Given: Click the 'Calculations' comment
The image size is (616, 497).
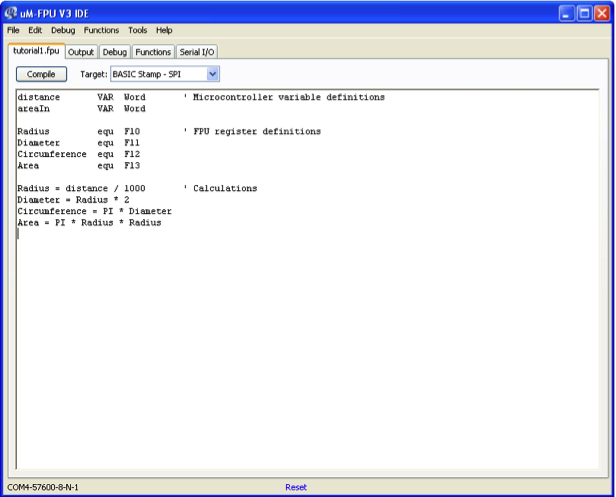Looking at the screenshot, I should point(225,188).
